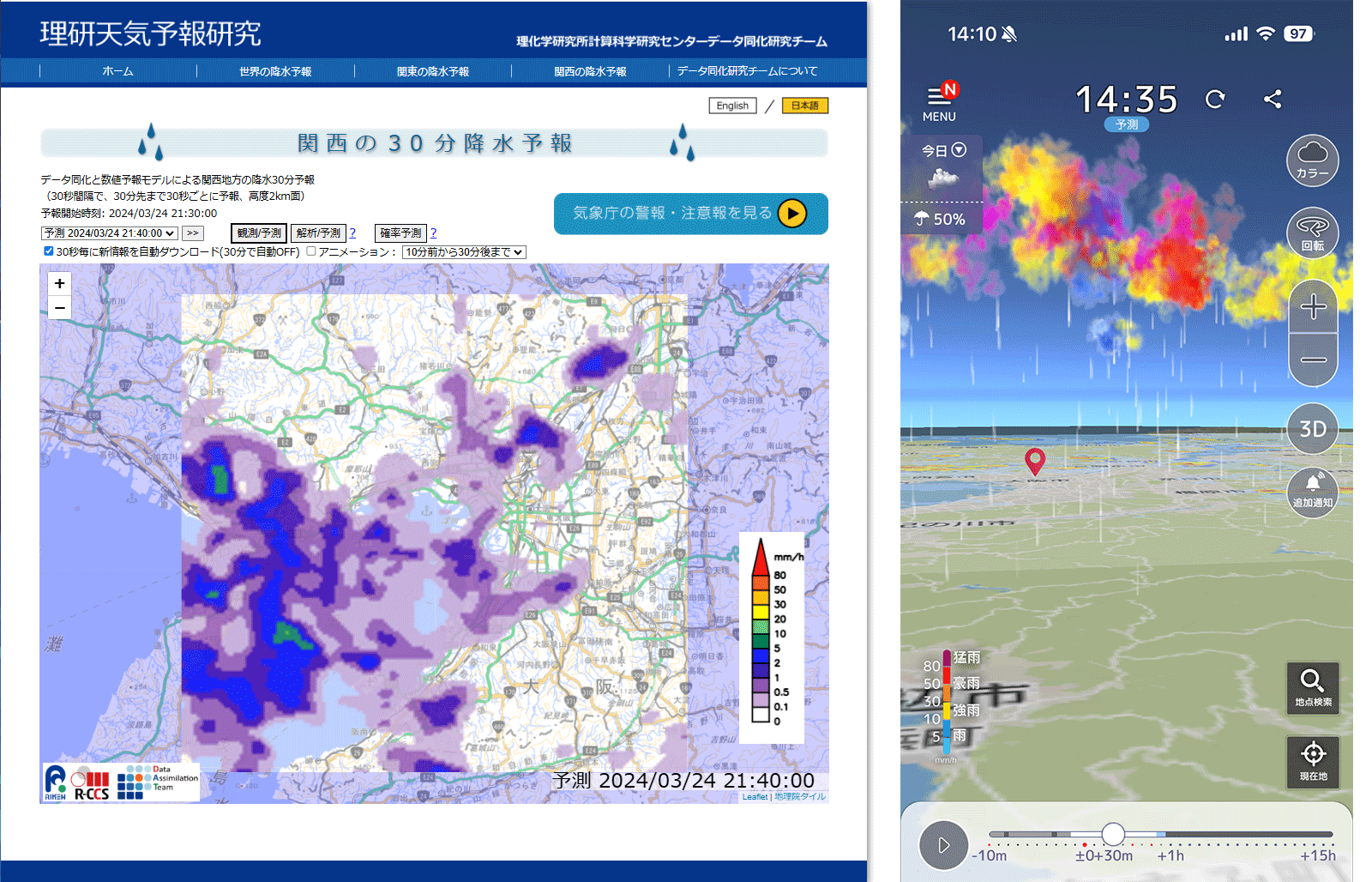Image resolution: width=1372 pixels, height=882 pixels.
Task: Click the timeline slider handle
Action: pos(1113,833)
